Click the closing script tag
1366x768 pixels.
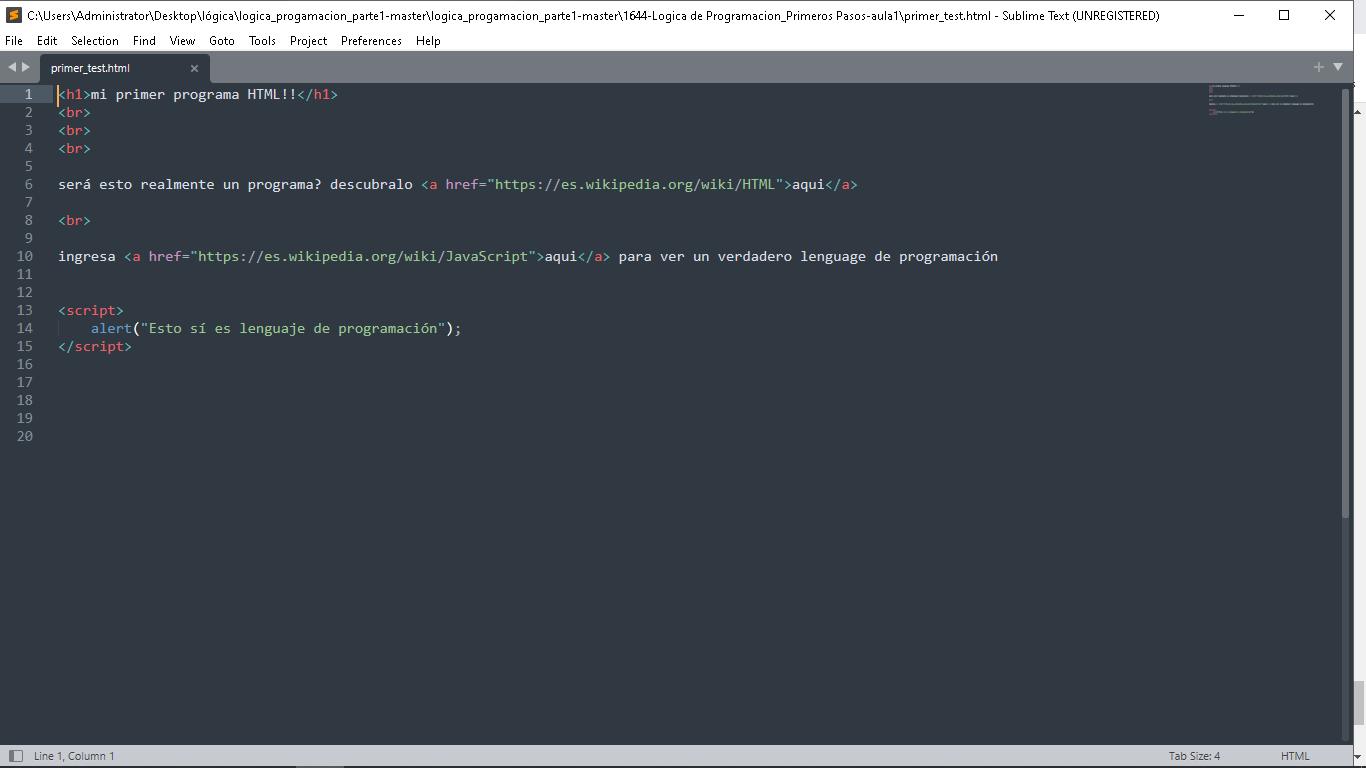[x=95, y=346]
